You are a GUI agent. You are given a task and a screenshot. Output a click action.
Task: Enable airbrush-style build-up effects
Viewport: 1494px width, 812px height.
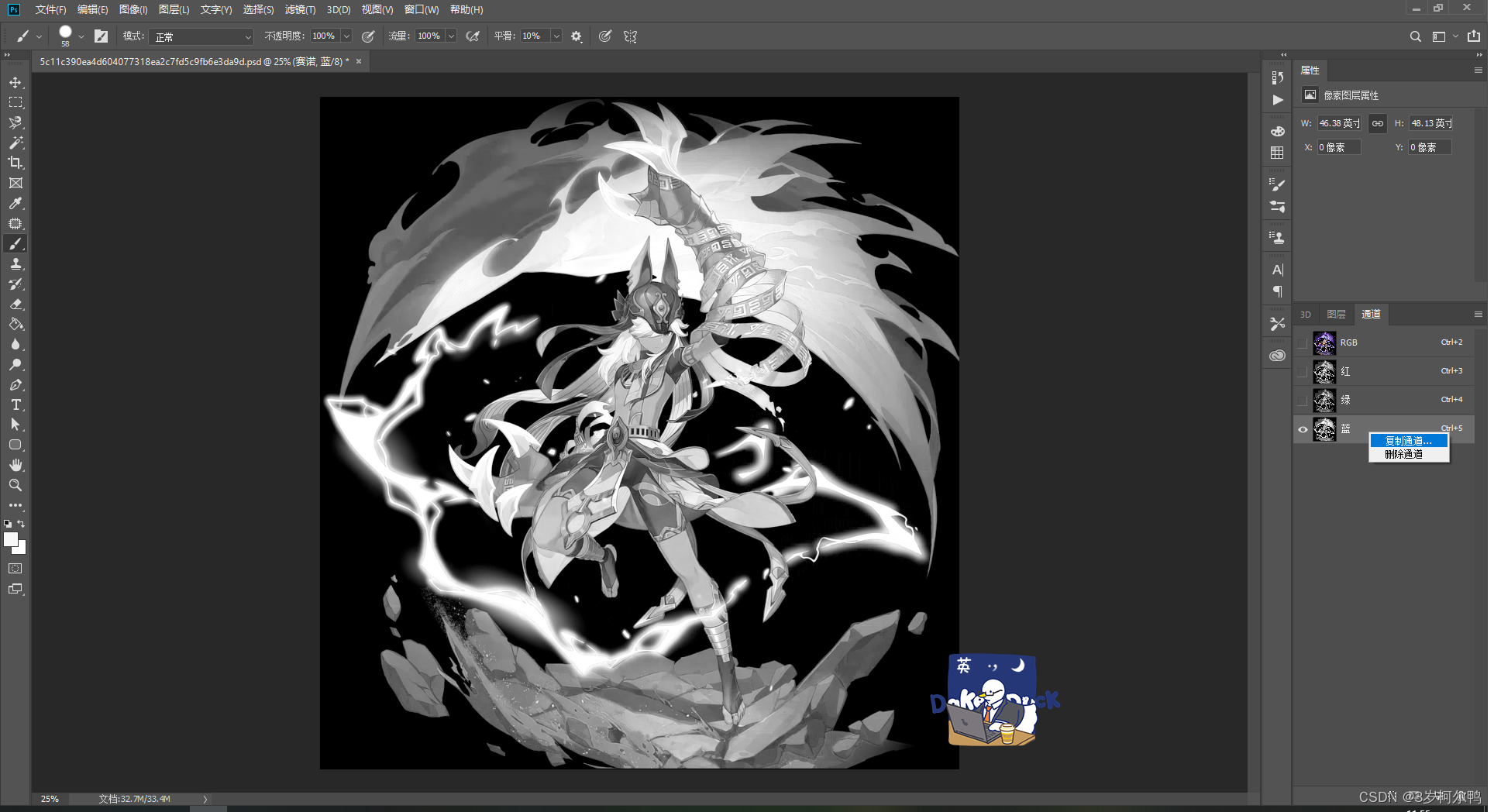(x=472, y=36)
